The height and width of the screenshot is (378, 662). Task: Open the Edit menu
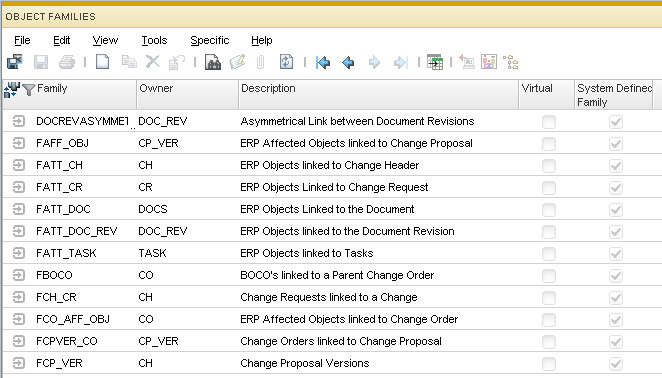[x=61, y=40]
